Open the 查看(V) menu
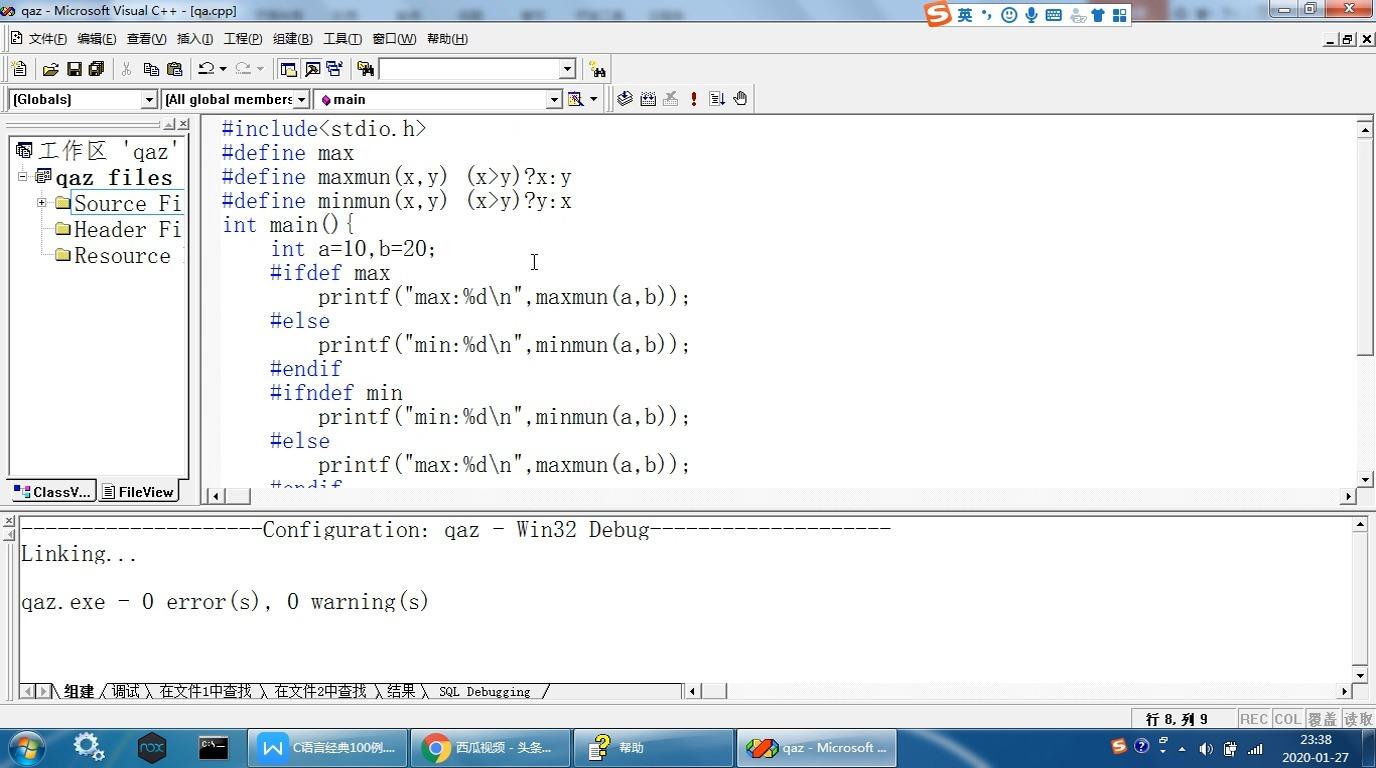This screenshot has width=1376, height=768. coord(146,39)
